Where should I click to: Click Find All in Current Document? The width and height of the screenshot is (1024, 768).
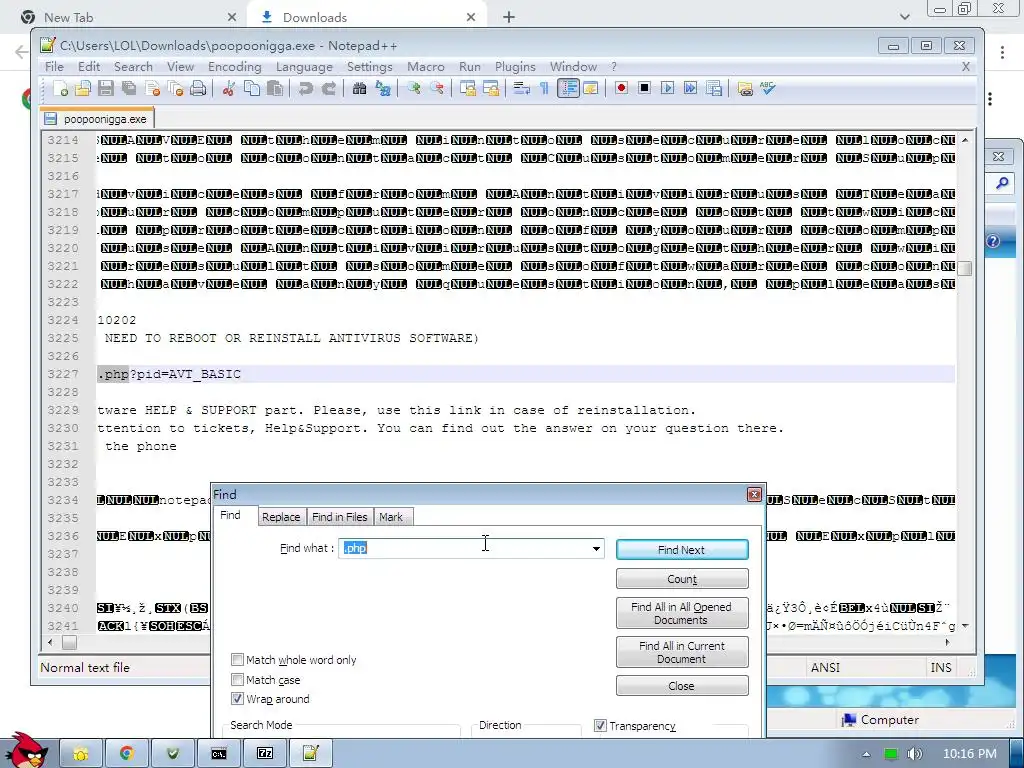click(682, 652)
